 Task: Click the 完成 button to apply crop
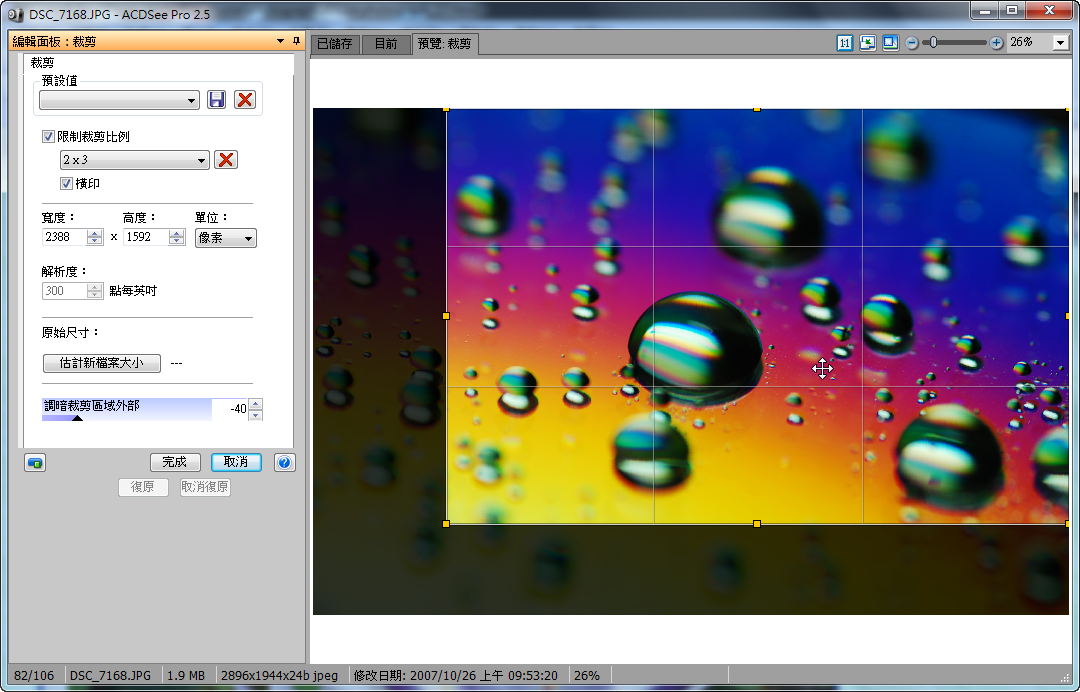pos(175,462)
